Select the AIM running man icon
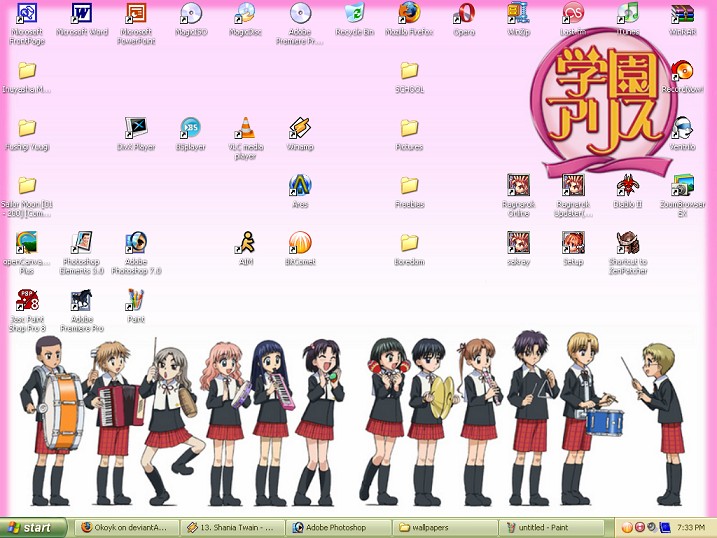717x538 pixels. point(246,243)
